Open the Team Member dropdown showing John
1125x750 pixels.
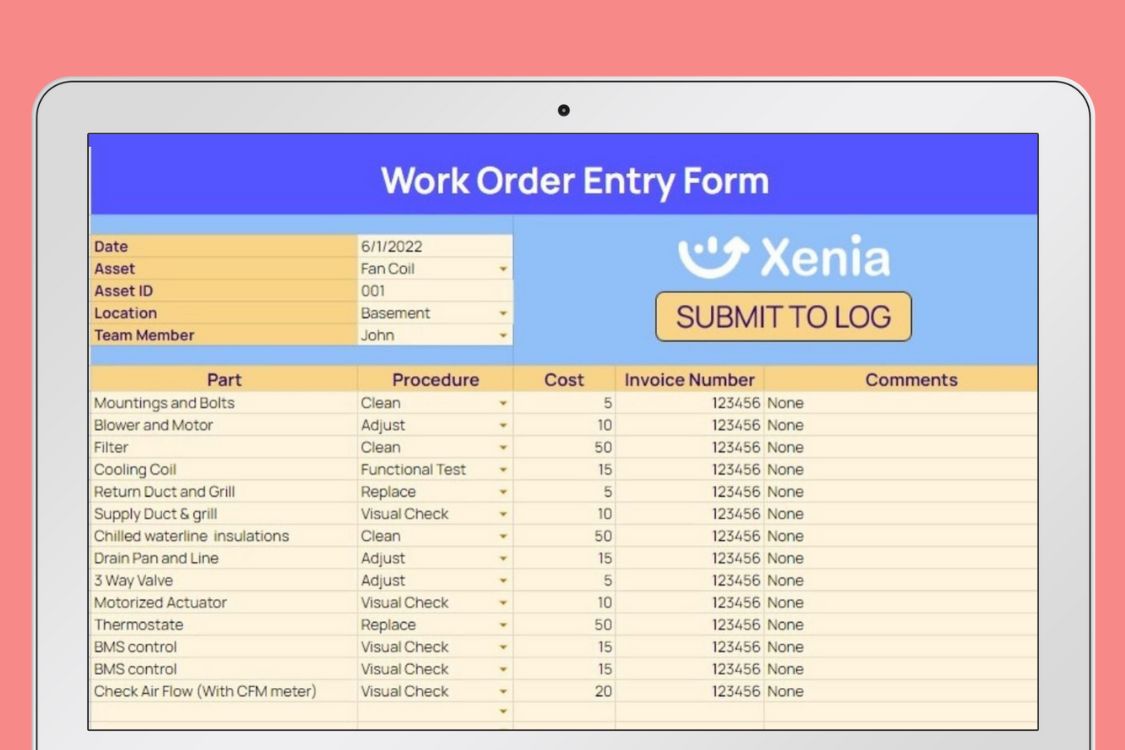(502, 335)
